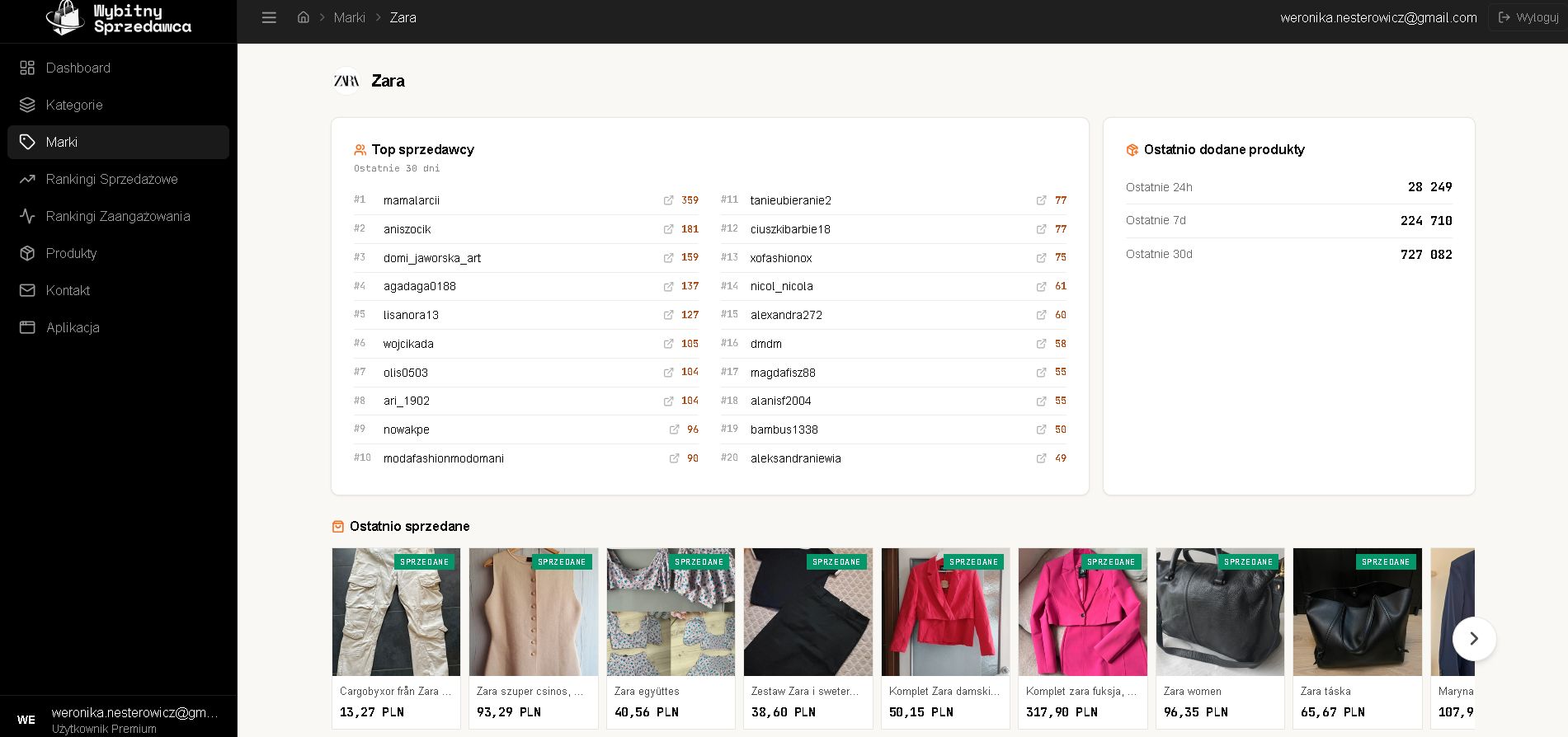Click the Ostatnio dodane produkty heading
This screenshot has width=1568, height=737.
tap(1224, 149)
